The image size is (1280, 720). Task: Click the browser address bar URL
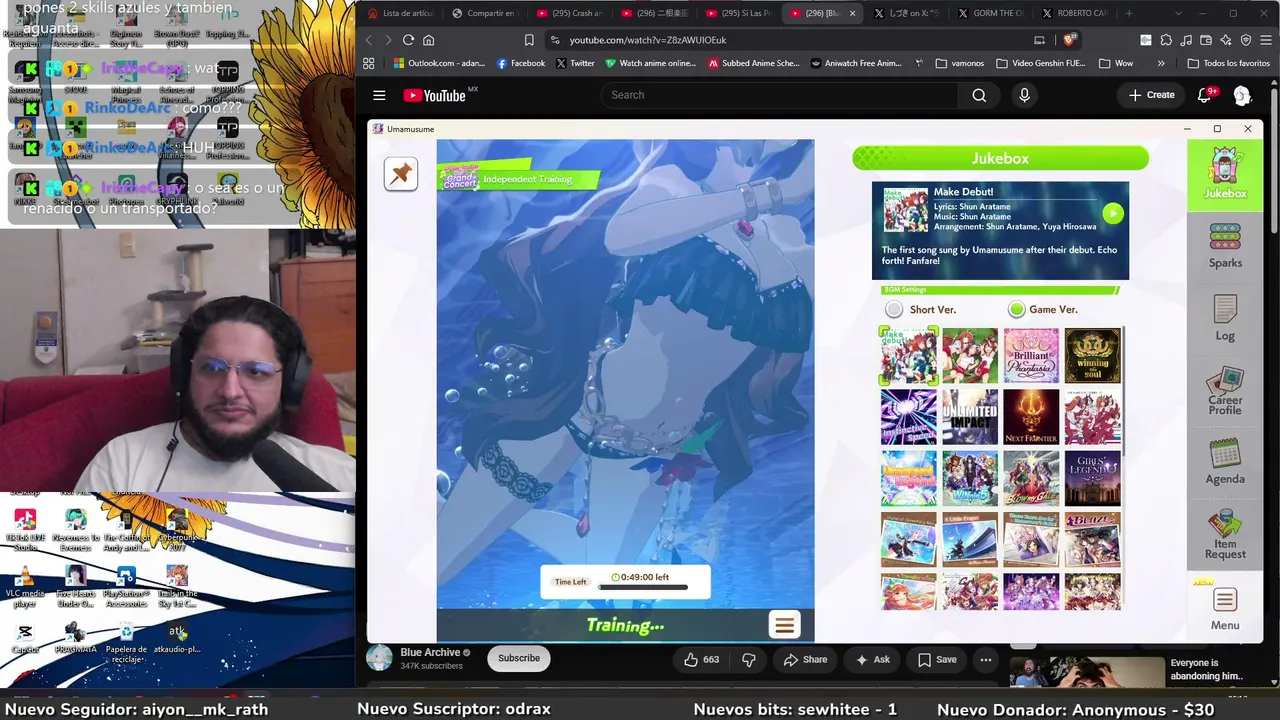648,40
